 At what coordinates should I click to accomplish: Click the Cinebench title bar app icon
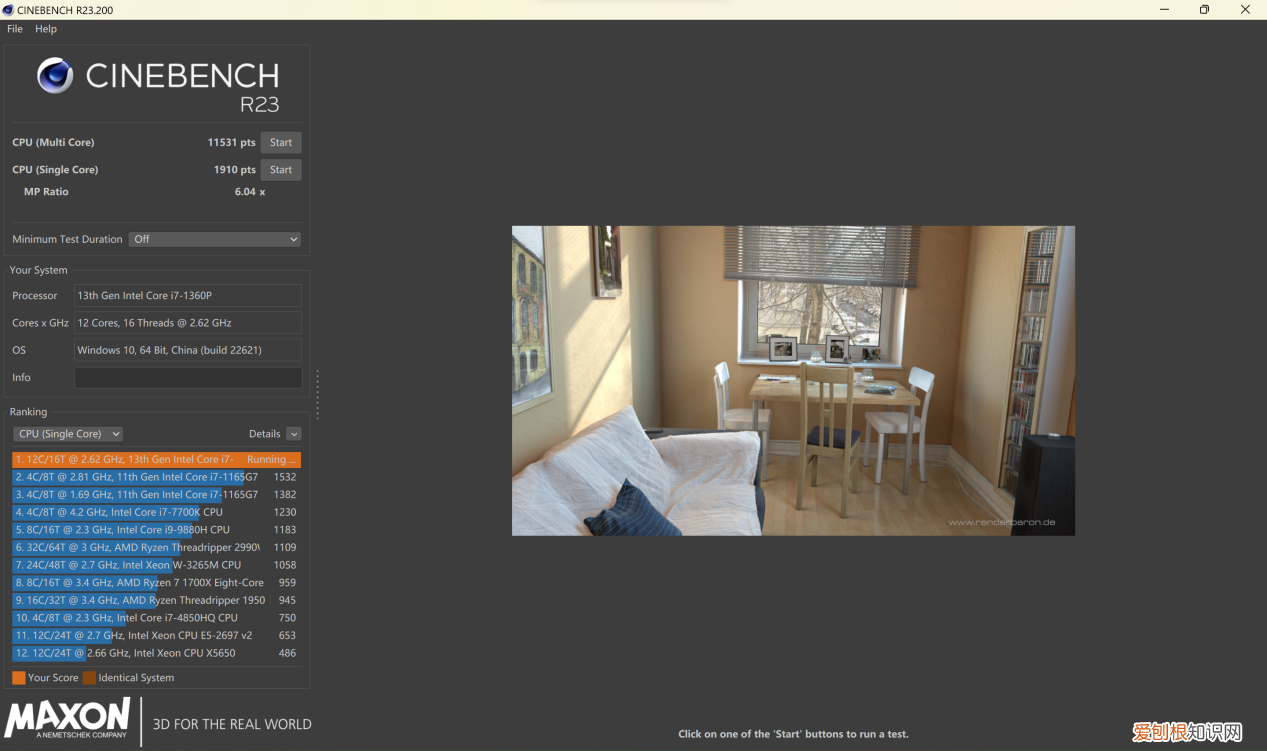tap(8, 10)
